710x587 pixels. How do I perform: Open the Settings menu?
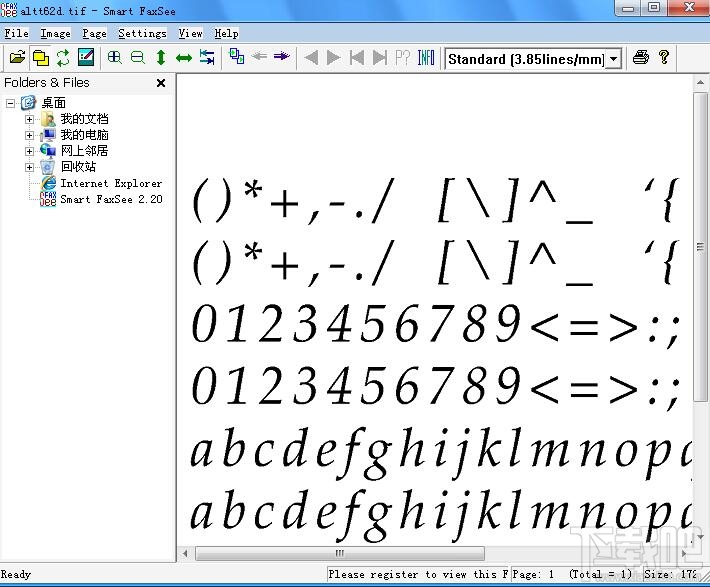(142, 34)
